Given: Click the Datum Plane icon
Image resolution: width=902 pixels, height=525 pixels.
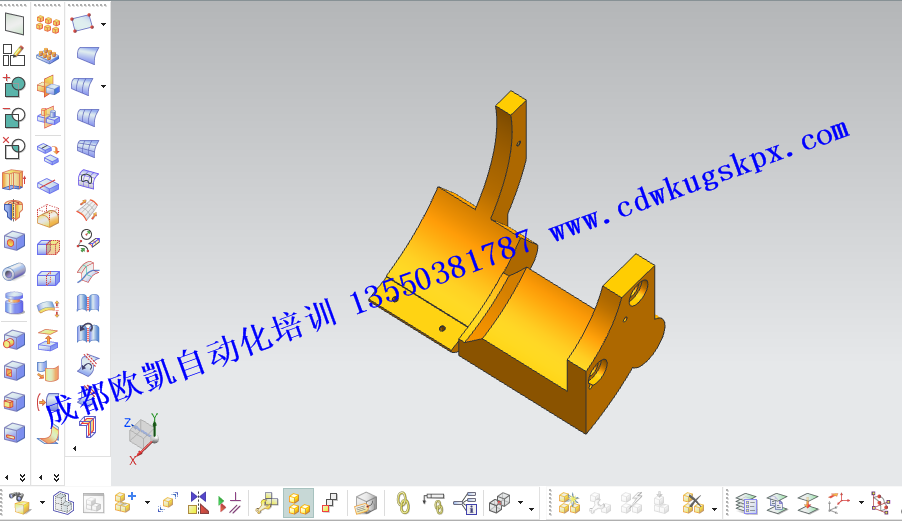Looking at the screenshot, I should coord(14,24).
